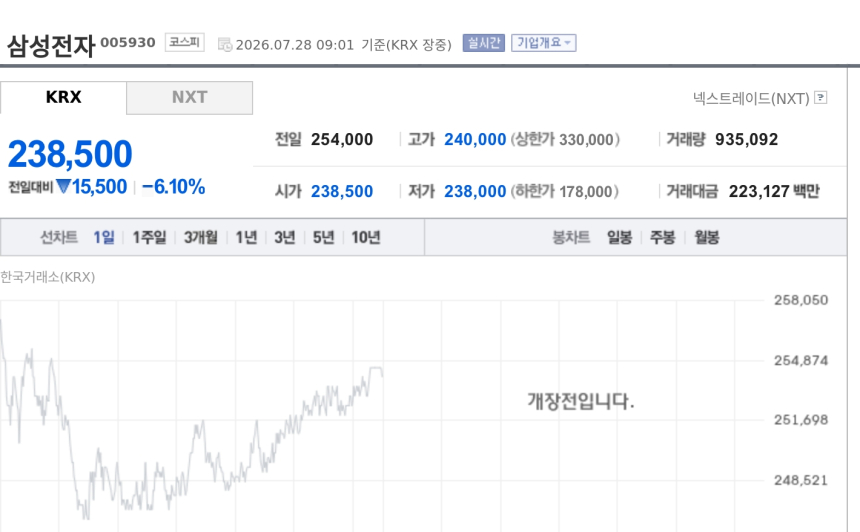Click the trading value 223,127 백만

[774, 191]
